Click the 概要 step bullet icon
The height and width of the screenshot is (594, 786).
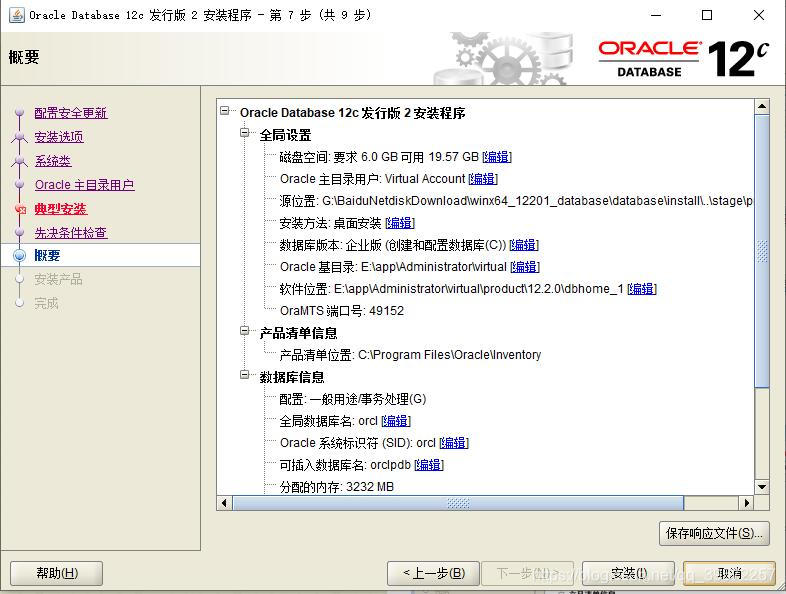[20, 256]
